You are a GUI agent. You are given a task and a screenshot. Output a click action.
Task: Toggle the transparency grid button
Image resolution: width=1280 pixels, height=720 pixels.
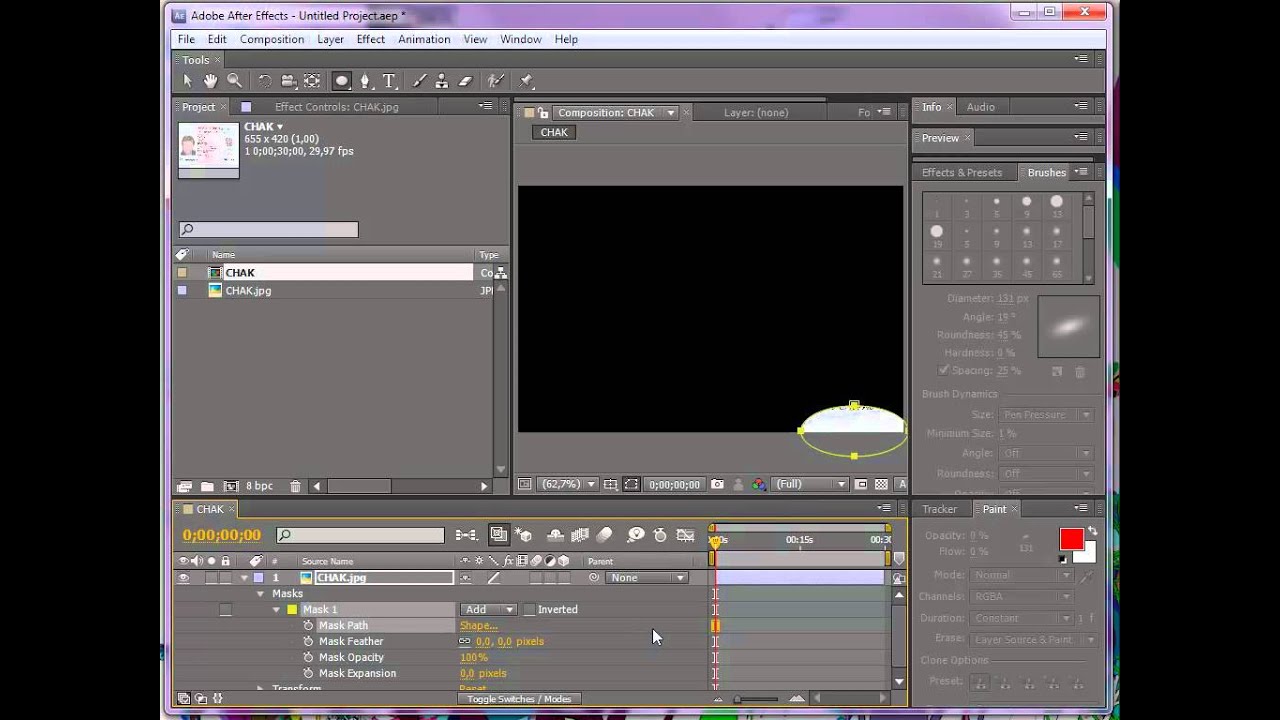click(881, 485)
